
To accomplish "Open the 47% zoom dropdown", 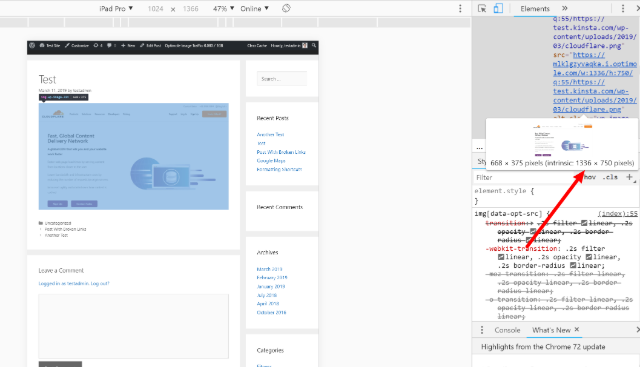I will click(223, 9).
